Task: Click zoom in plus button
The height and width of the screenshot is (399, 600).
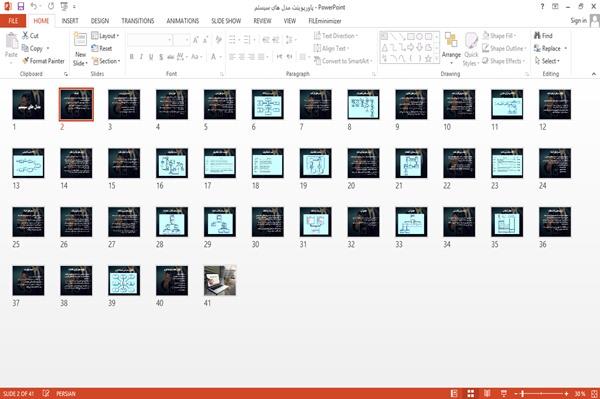Action: point(566,393)
